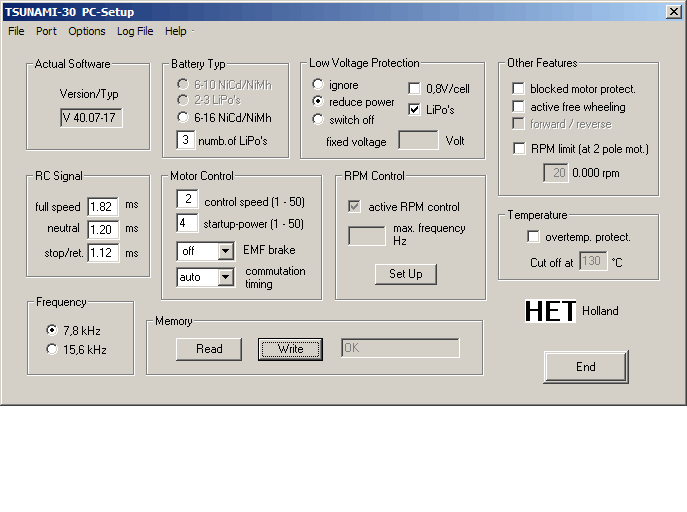The height and width of the screenshot is (512, 687).
Task: Select ignore low voltage protection
Action: coord(319,85)
